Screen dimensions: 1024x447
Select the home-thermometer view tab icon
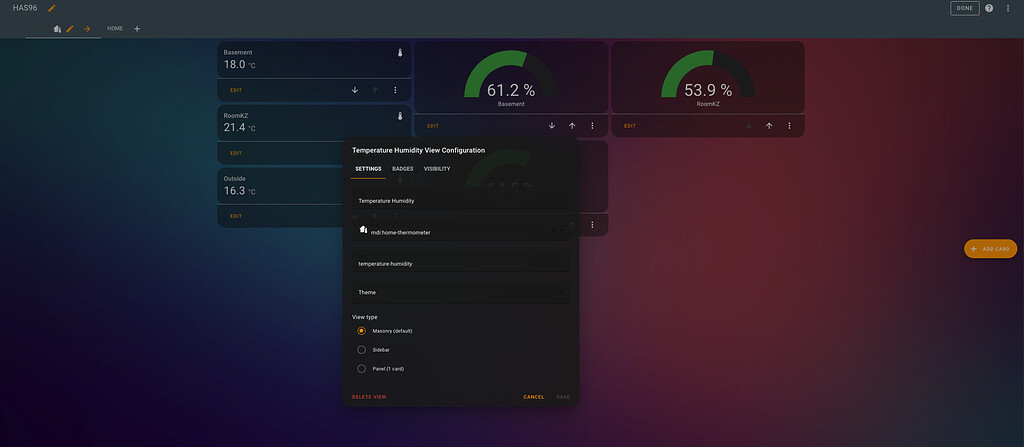(x=57, y=29)
